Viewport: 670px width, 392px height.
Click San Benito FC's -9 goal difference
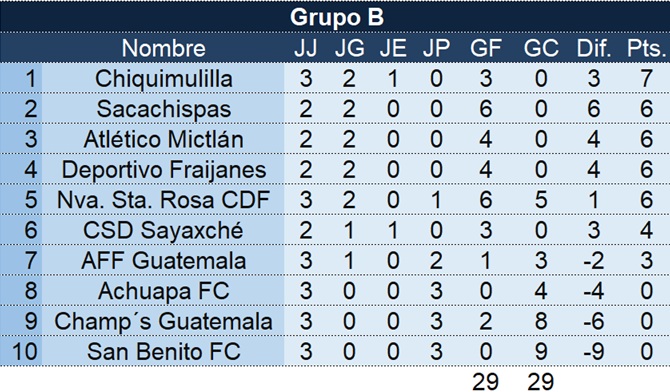[594, 352]
